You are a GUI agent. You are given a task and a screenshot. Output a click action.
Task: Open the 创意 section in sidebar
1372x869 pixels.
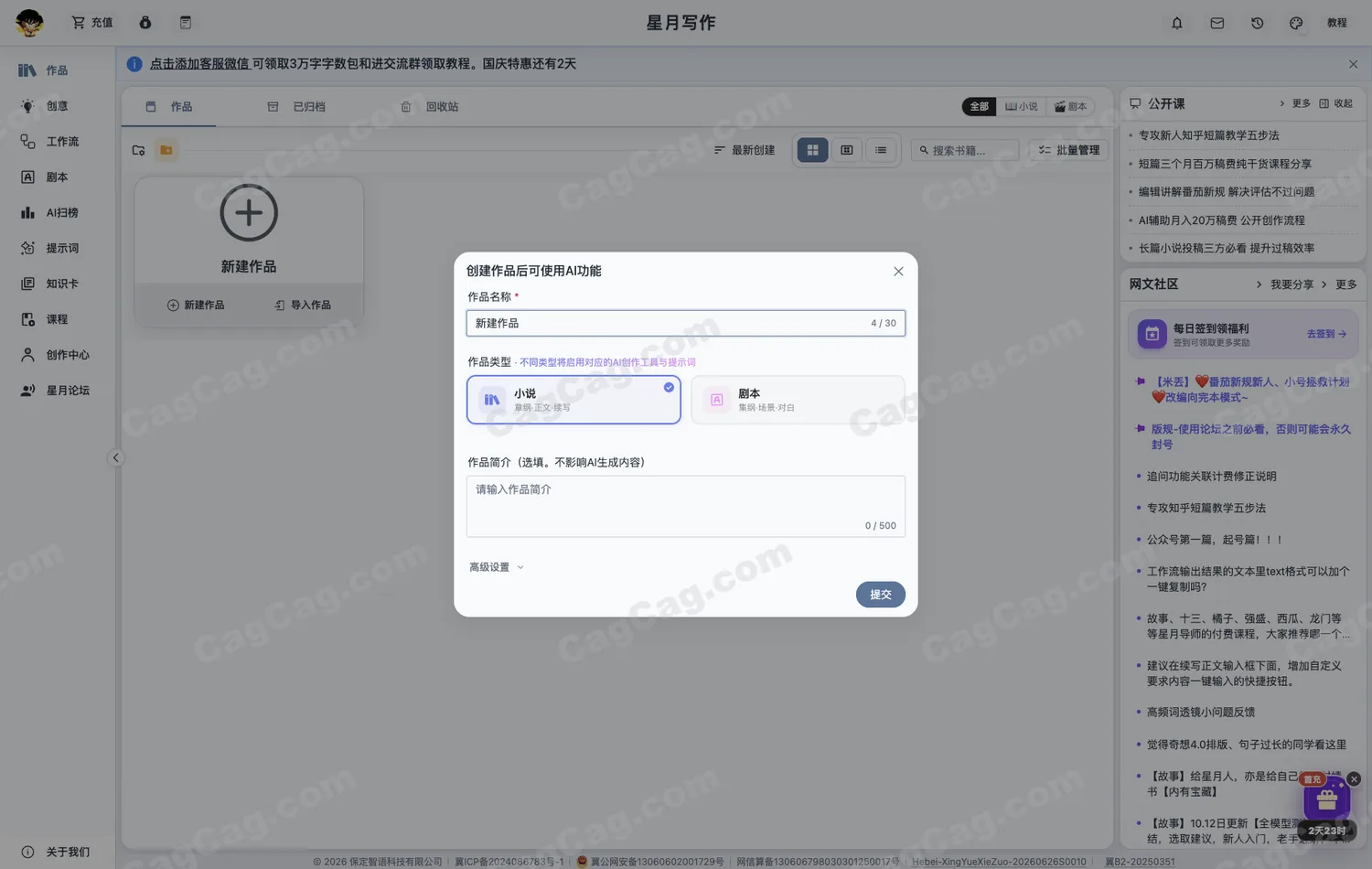coord(57,106)
